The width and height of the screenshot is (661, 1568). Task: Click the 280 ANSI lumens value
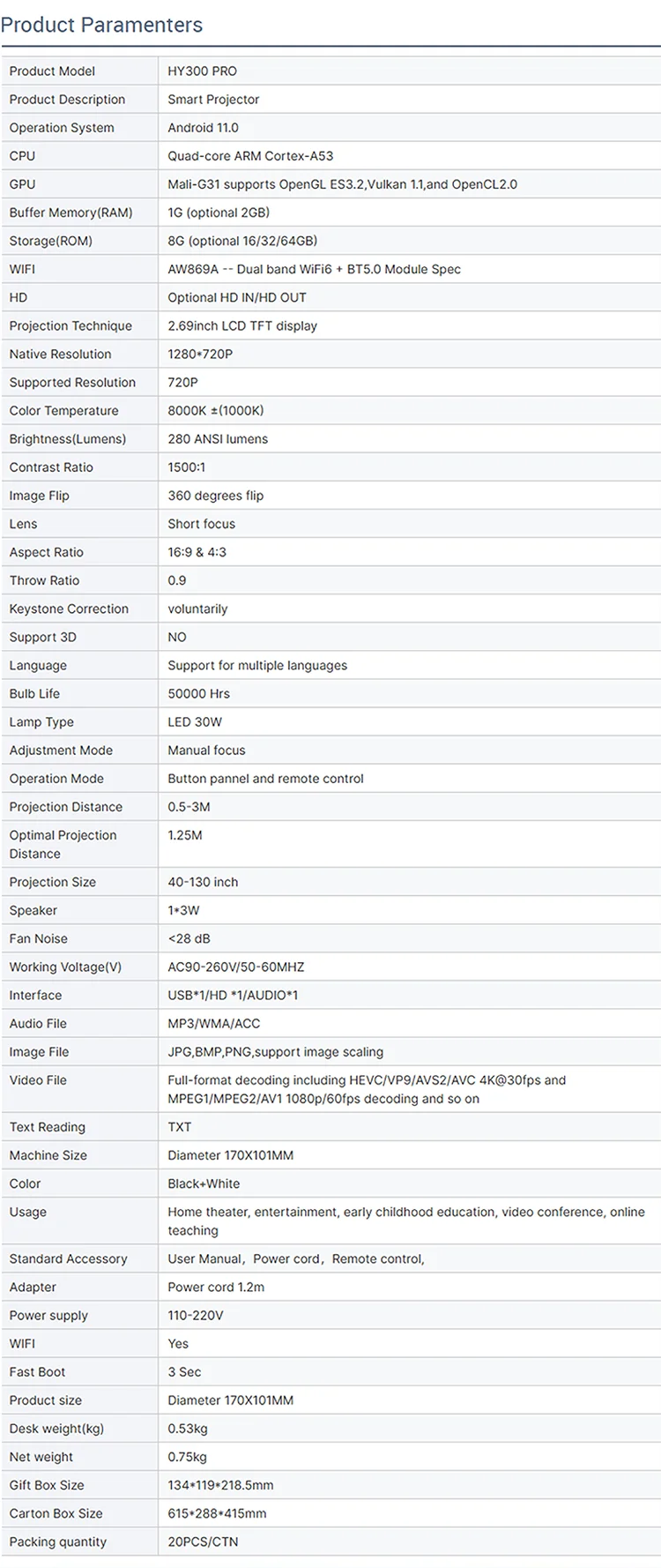coord(218,438)
